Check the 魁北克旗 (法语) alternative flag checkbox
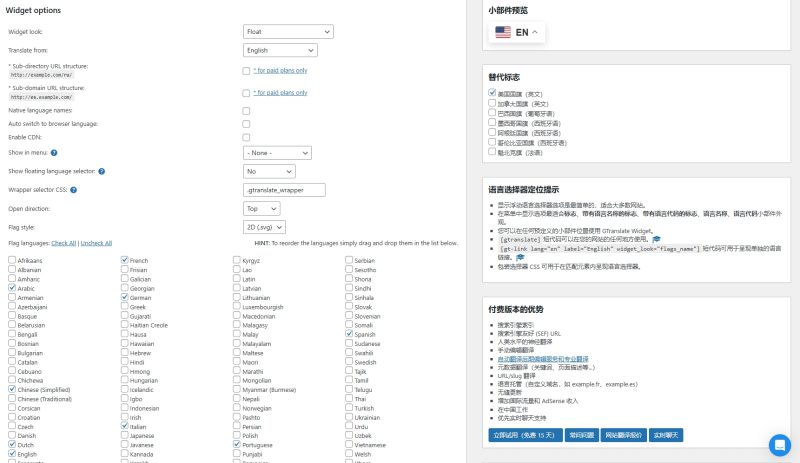 point(492,152)
